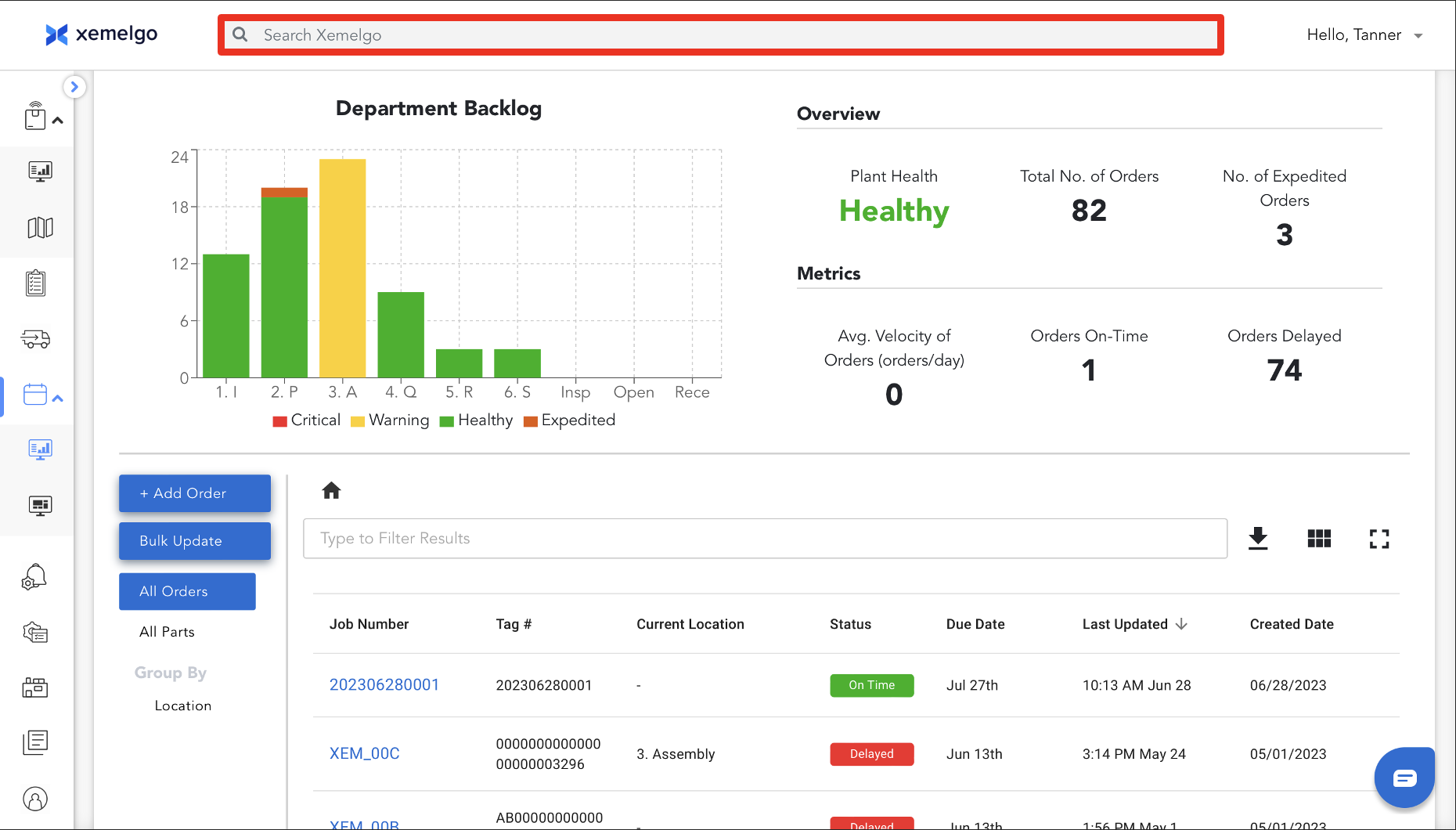The image size is (1456, 830).
Task: Click the Jul 27th due date cell
Action: pos(972,685)
